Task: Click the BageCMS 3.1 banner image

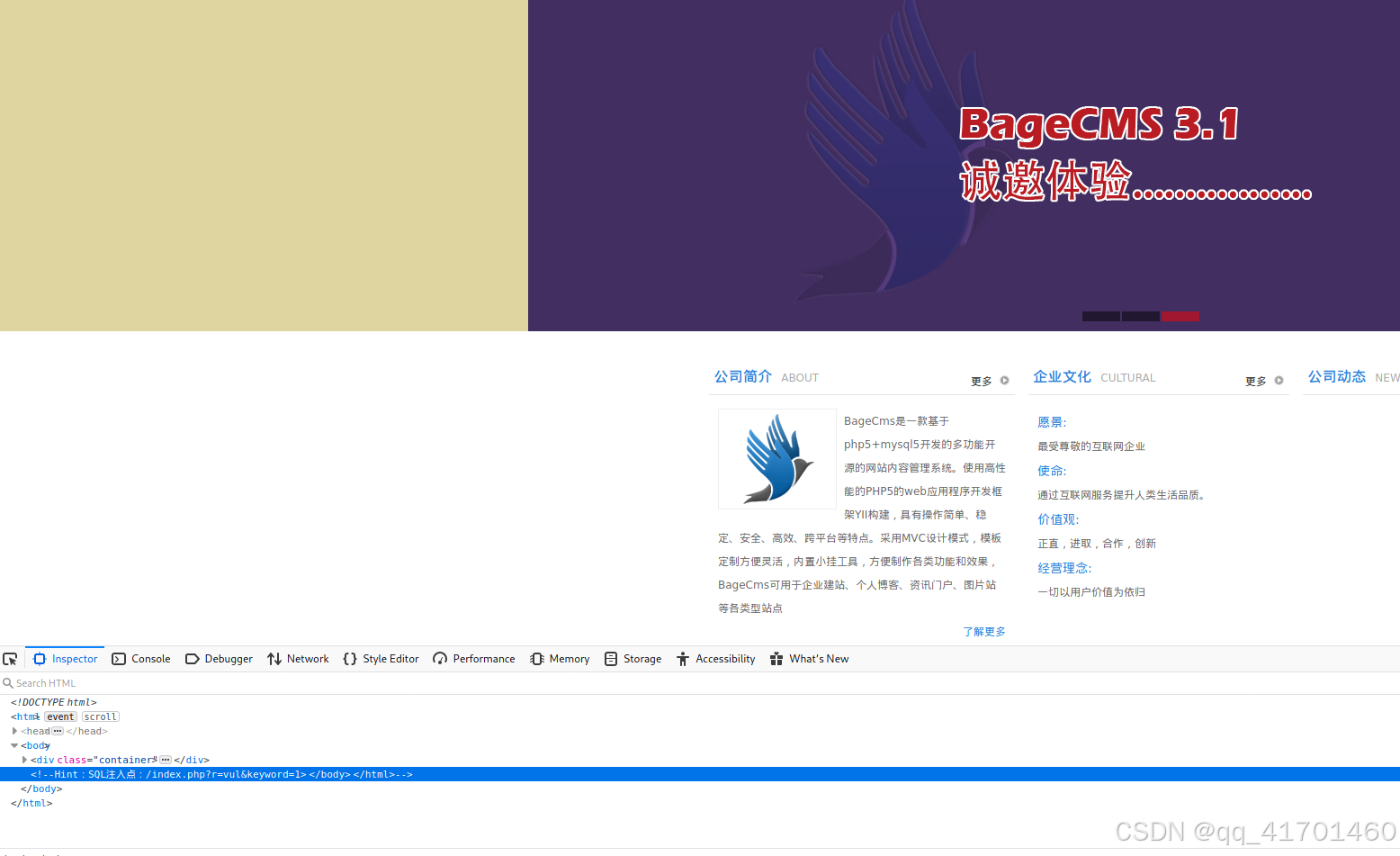Action: coord(964,166)
